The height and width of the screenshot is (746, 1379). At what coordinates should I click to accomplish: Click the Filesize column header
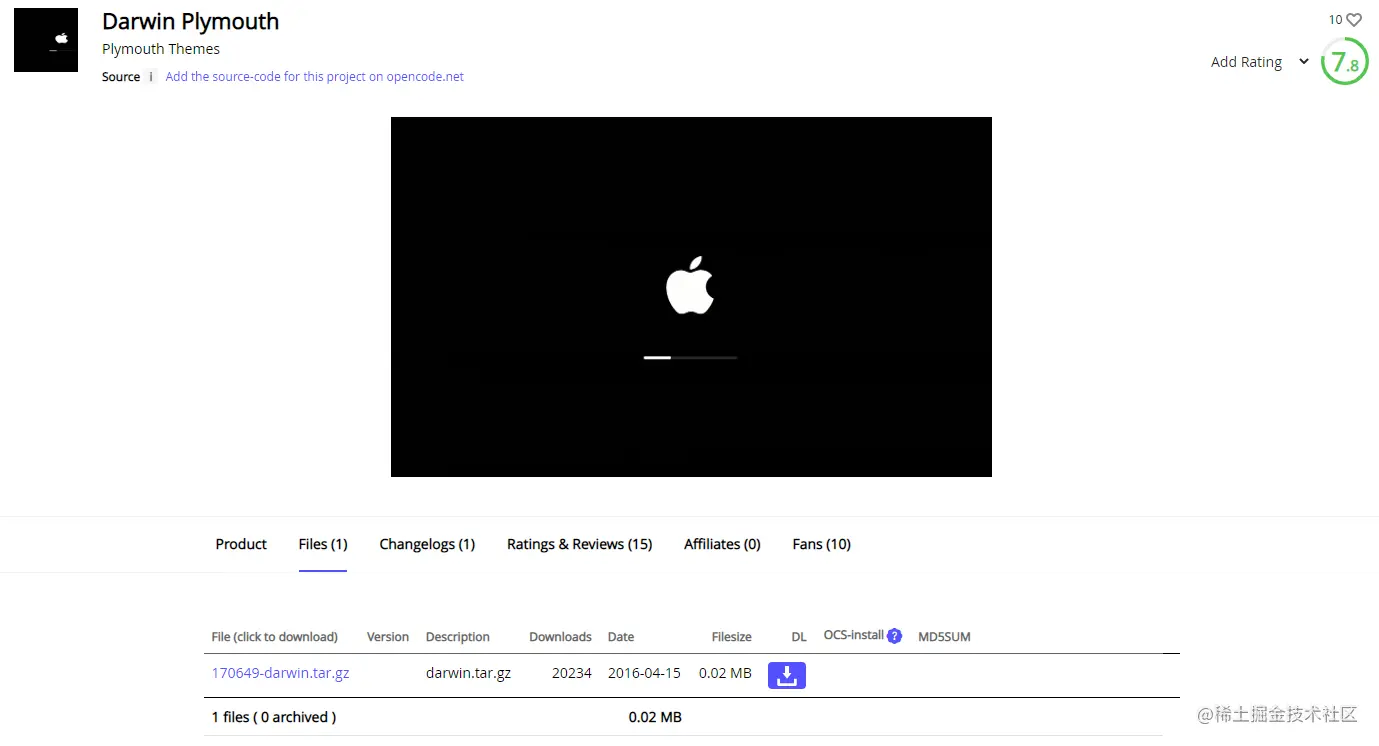(731, 637)
